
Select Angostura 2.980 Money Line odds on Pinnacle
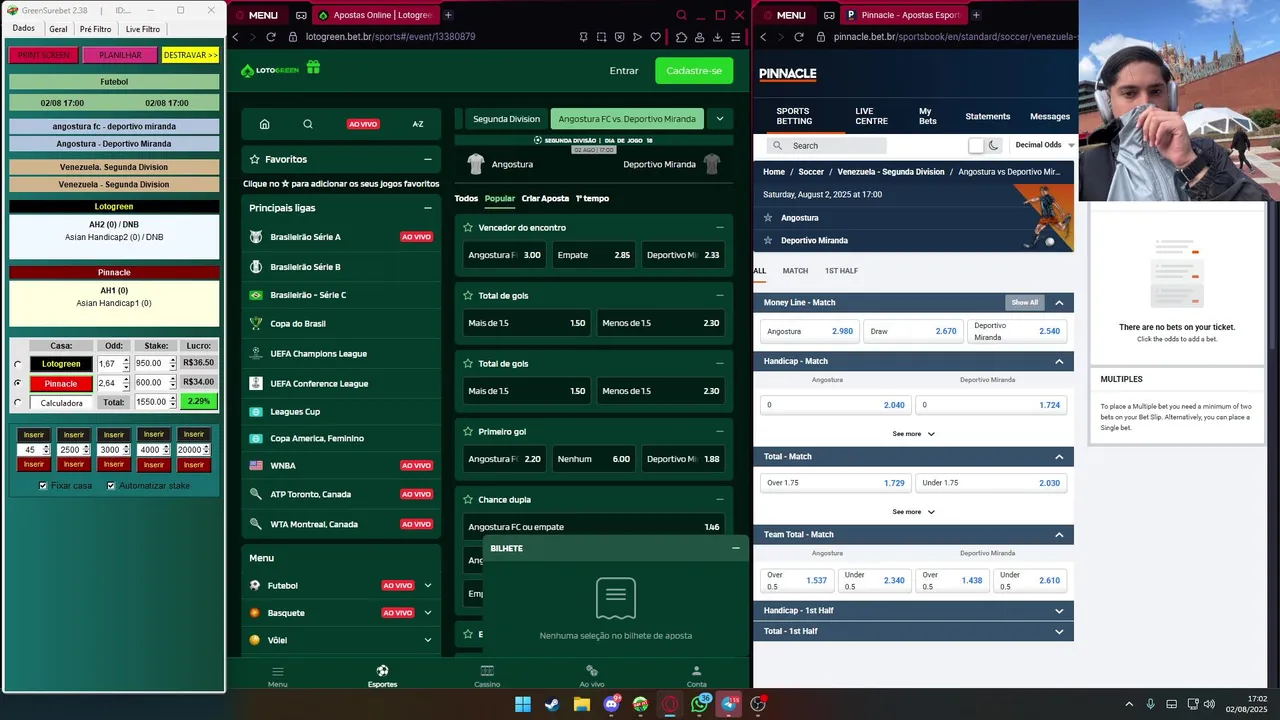coord(809,331)
